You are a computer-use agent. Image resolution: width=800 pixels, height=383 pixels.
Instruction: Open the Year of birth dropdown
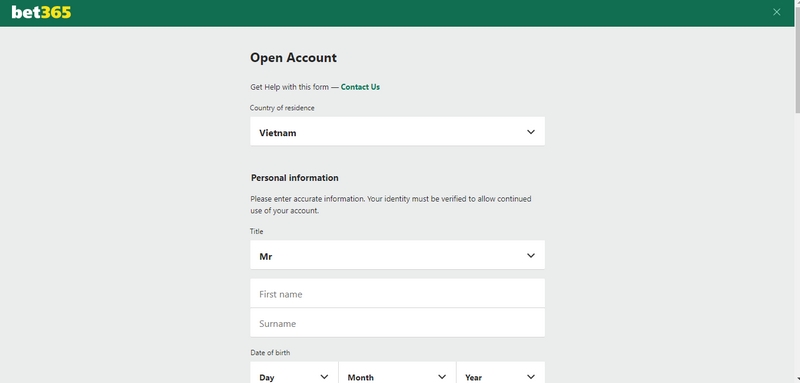coord(501,372)
